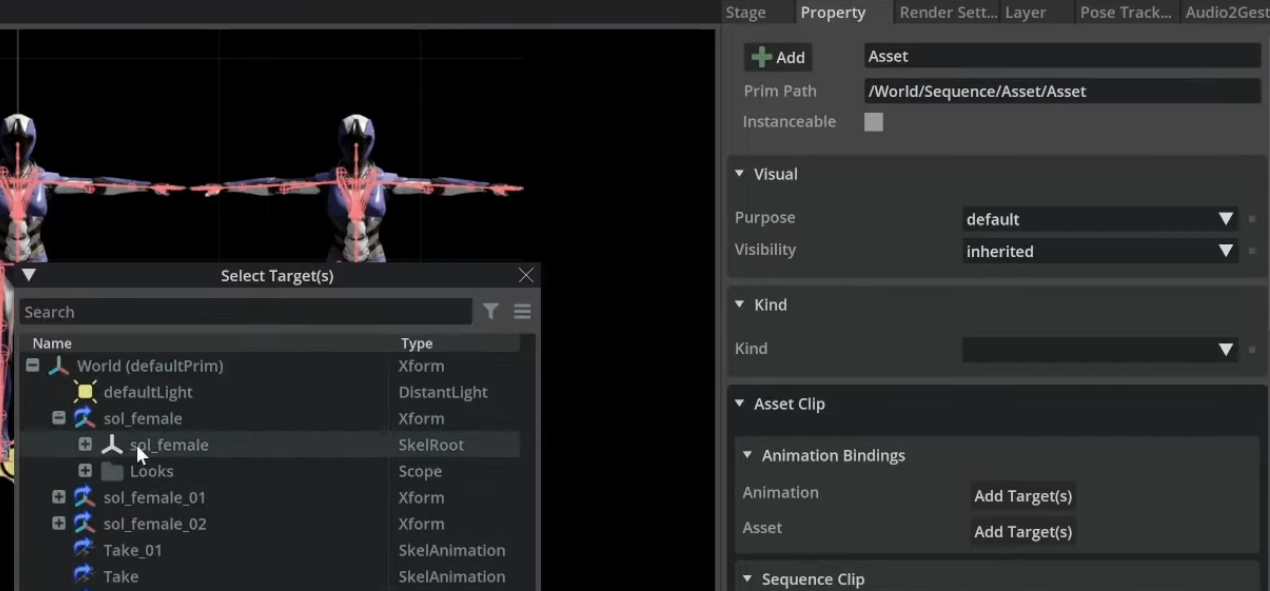This screenshot has height=591, width=1270.
Task: Click the prim name field showing Asset
Action: pos(1062,56)
